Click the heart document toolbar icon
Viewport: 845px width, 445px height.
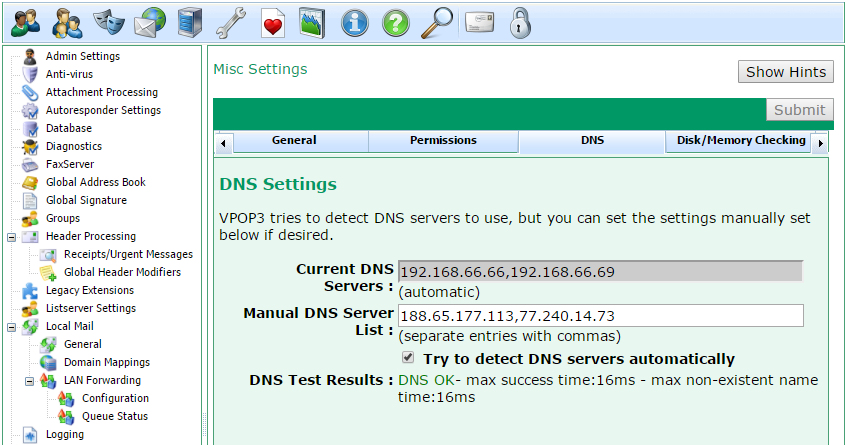coord(272,22)
